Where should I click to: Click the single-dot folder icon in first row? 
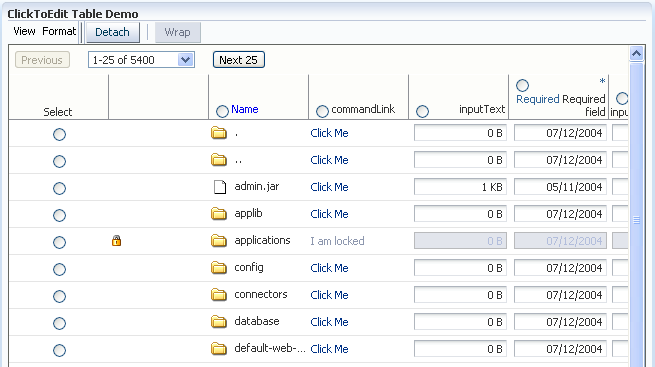(x=218, y=133)
